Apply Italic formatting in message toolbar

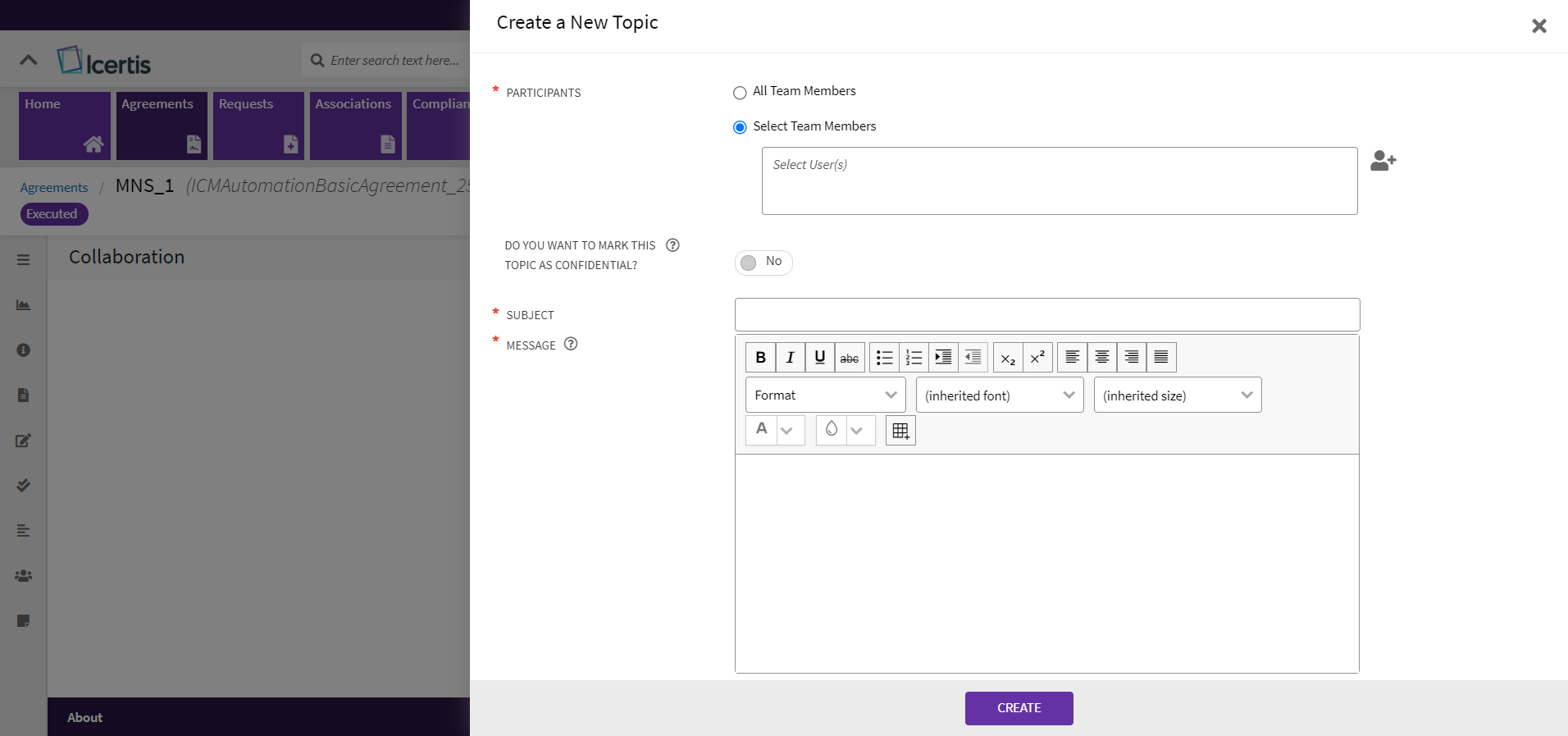tap(790, 358)
